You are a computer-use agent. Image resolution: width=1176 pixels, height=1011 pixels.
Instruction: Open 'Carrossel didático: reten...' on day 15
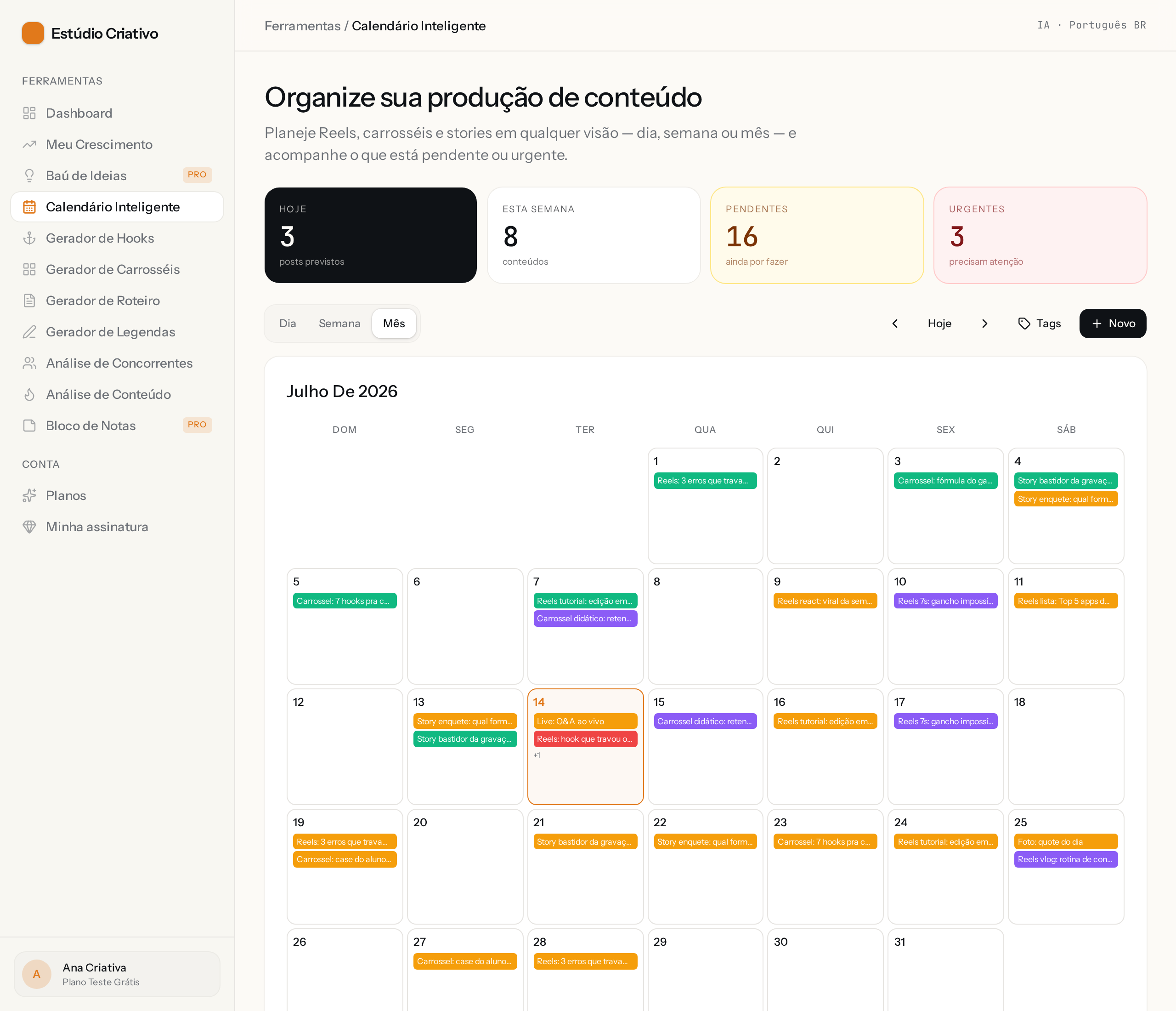[x=705, y=721]
